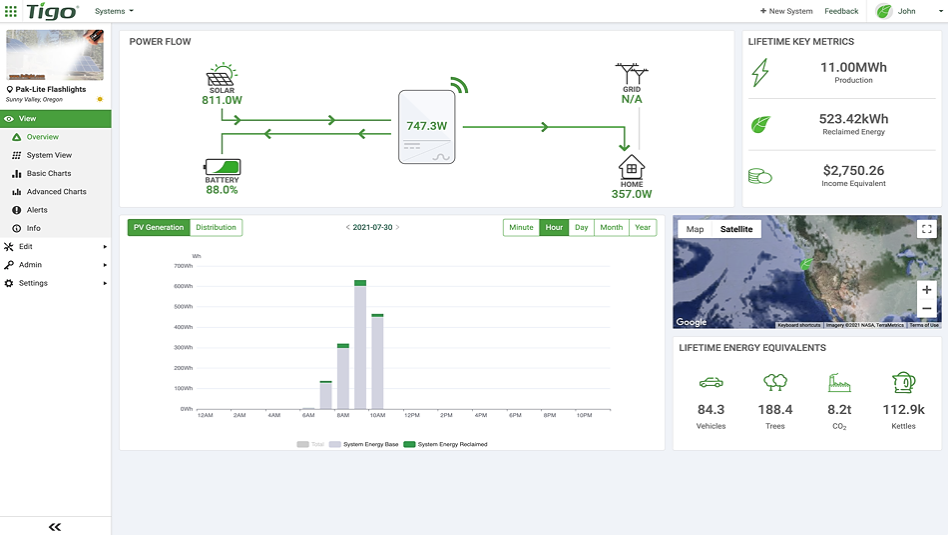Open the Feedback link
This screenshot has width=948, height=535.
(841, 11)
